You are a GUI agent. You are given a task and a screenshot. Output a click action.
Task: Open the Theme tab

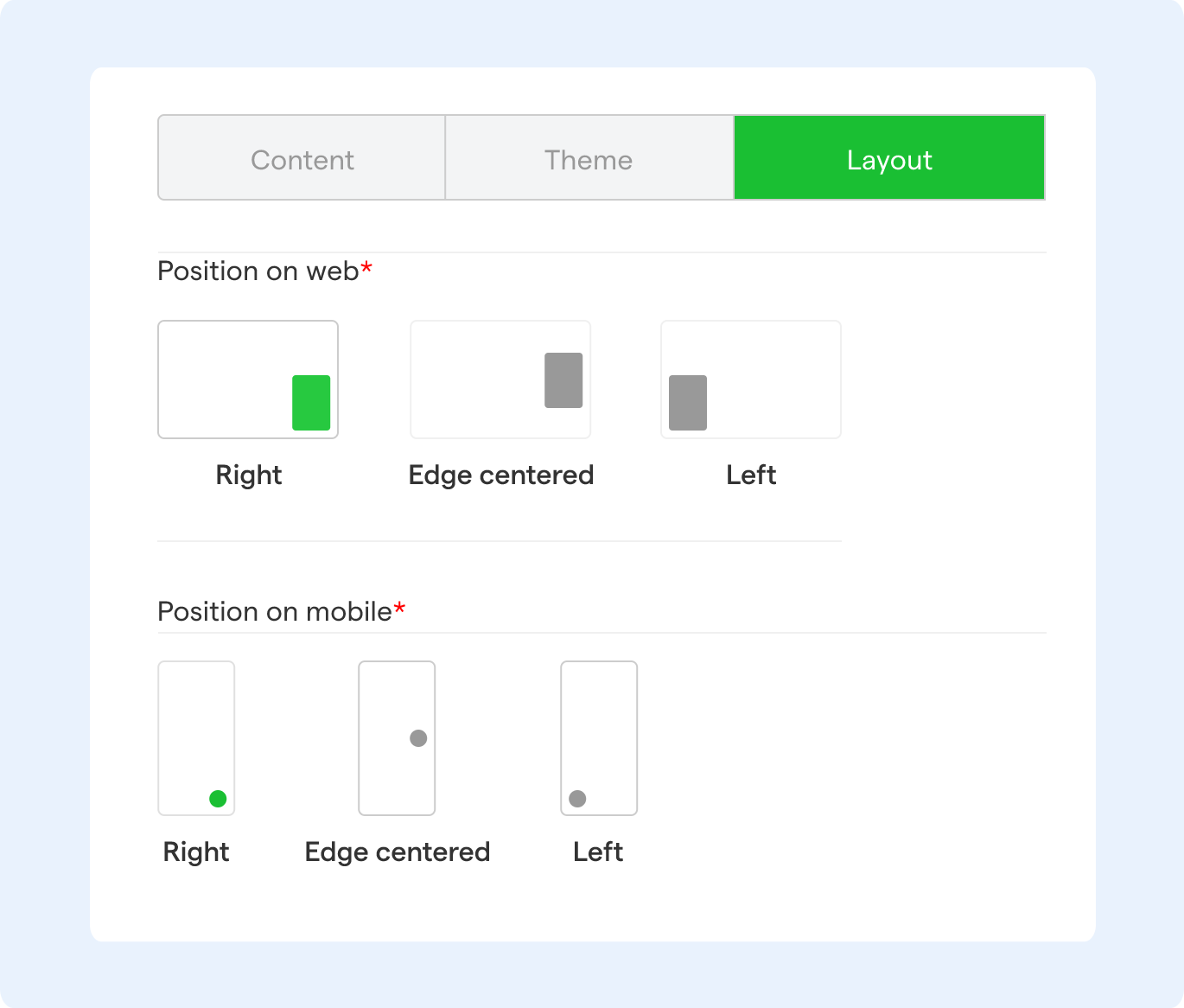(x=589, y=158)
